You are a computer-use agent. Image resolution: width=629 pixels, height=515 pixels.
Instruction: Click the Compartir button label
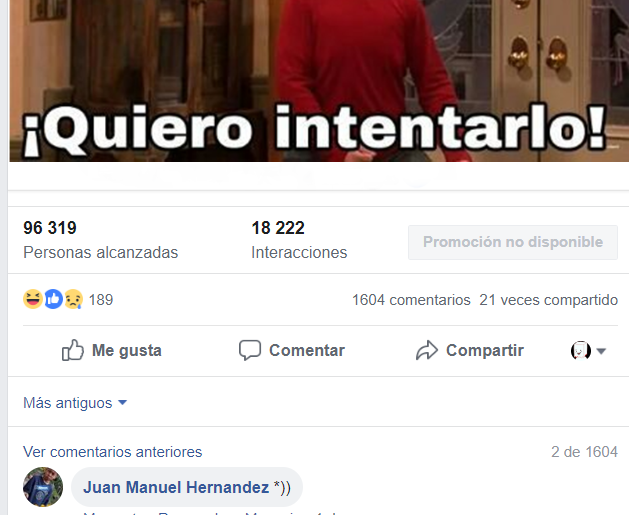point(485,350)
